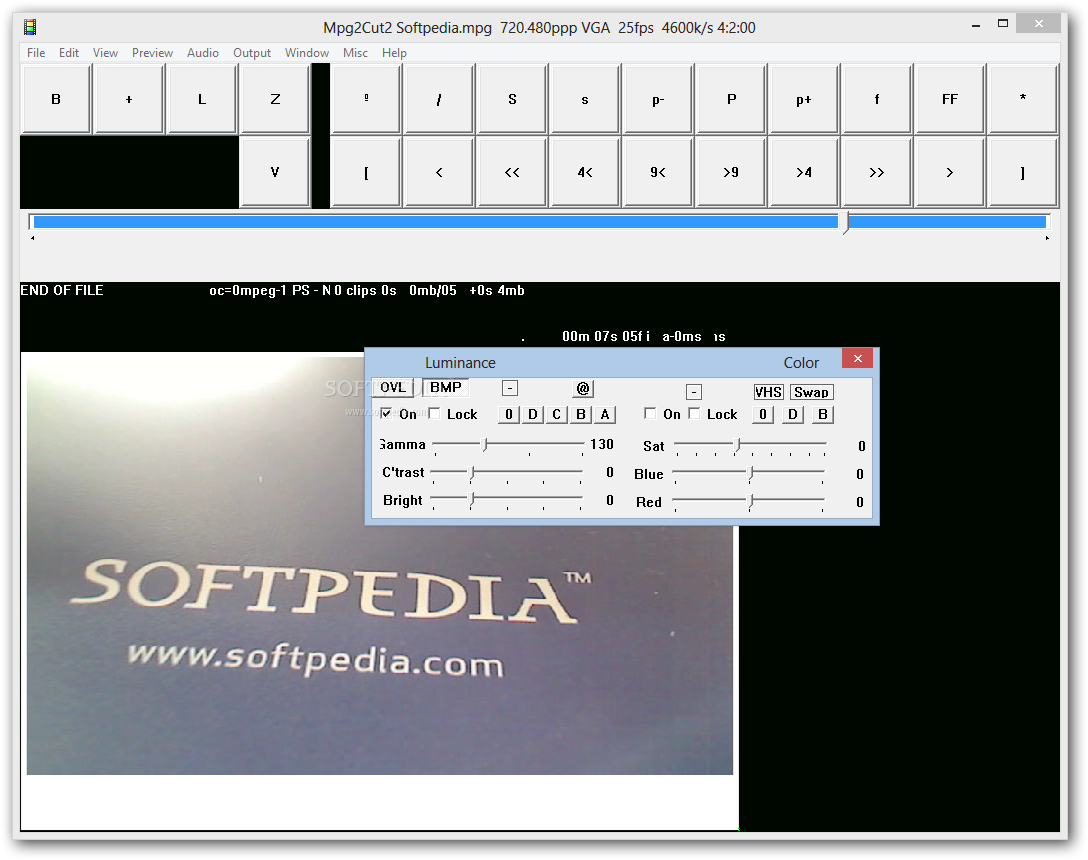
Task: Open the Output menu
Action: pyautogui.click(x=252, y=53)
